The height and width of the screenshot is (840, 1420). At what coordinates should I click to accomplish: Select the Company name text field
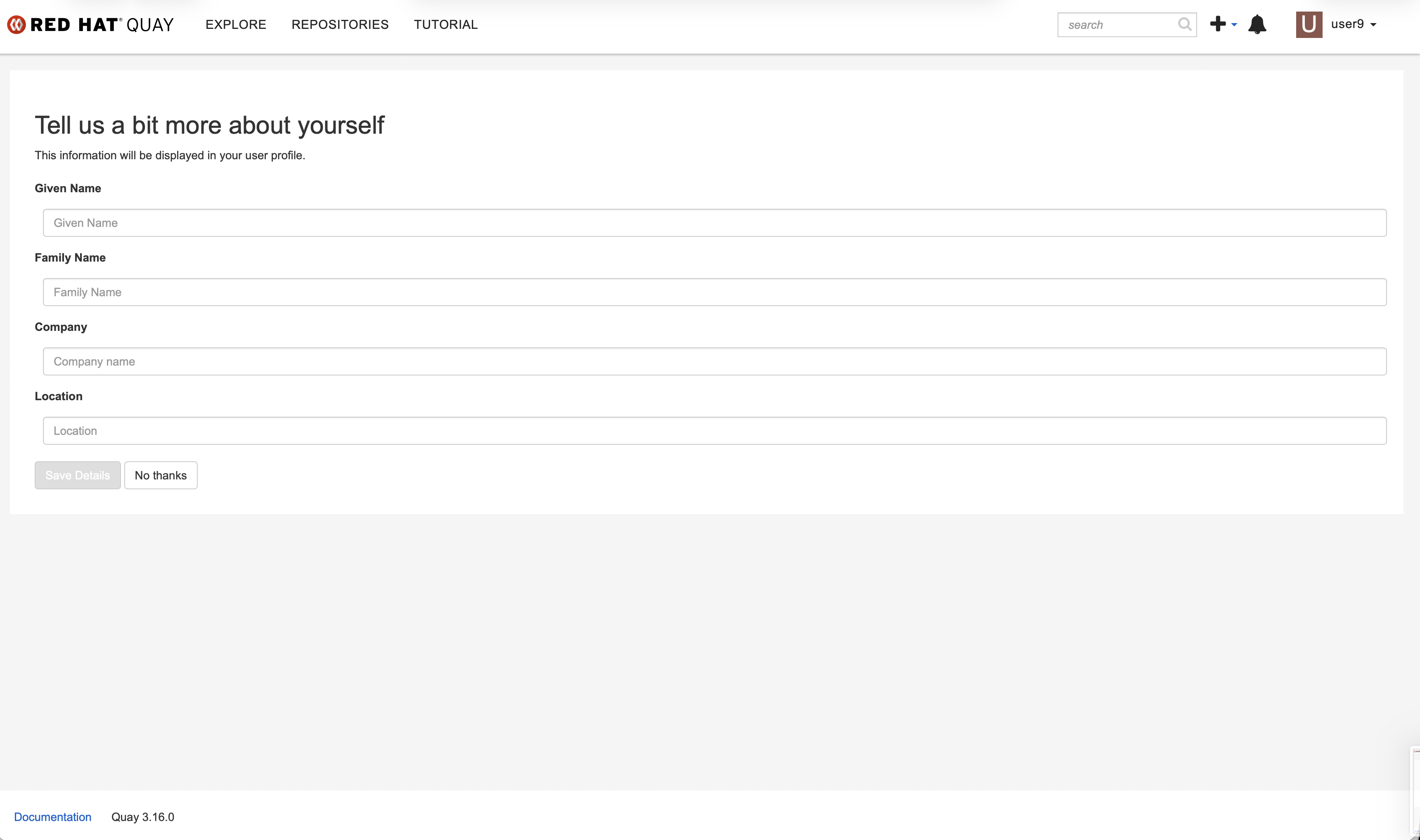[x=715, y=362]
